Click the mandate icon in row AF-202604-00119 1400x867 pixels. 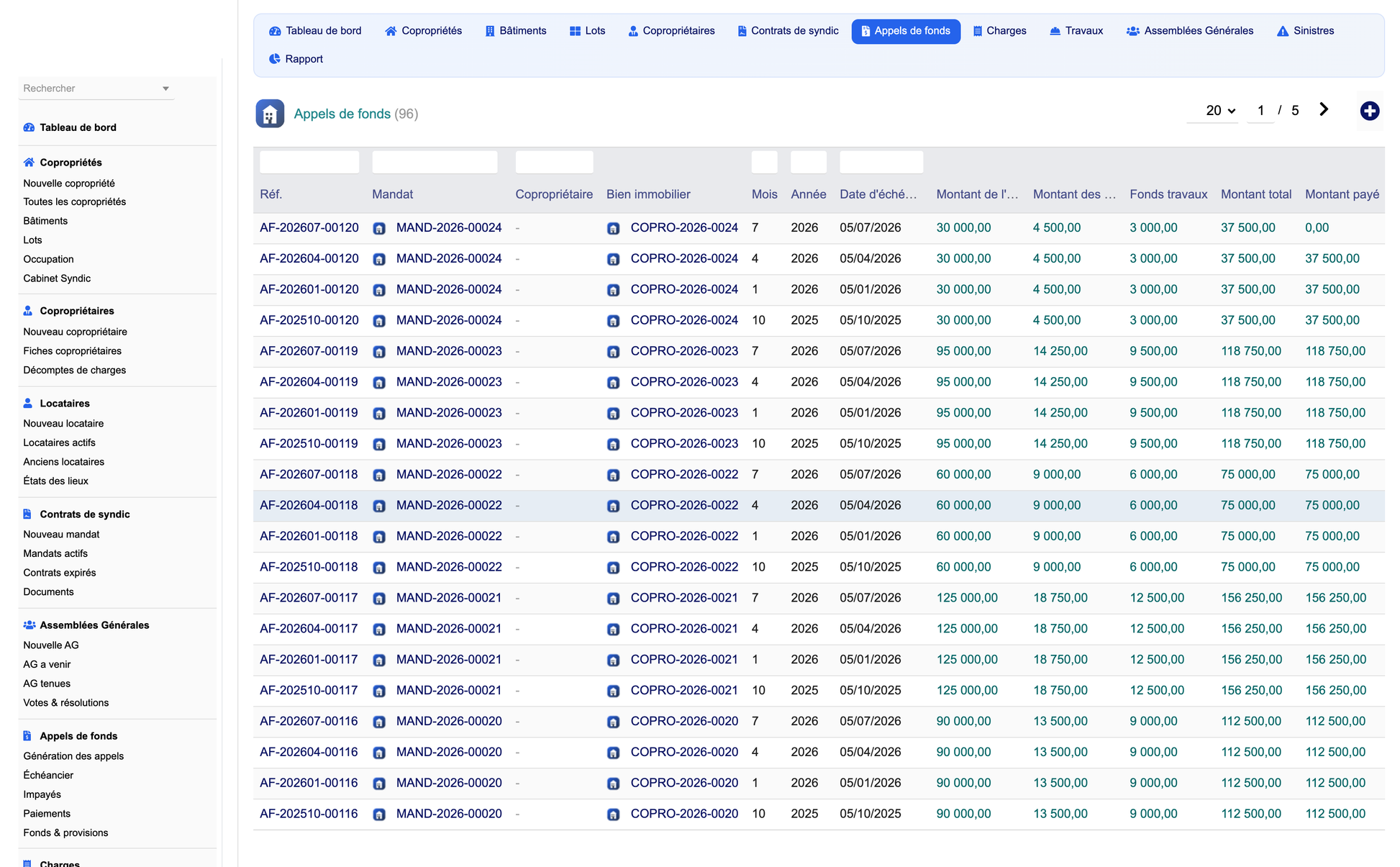tap(379, 383)
